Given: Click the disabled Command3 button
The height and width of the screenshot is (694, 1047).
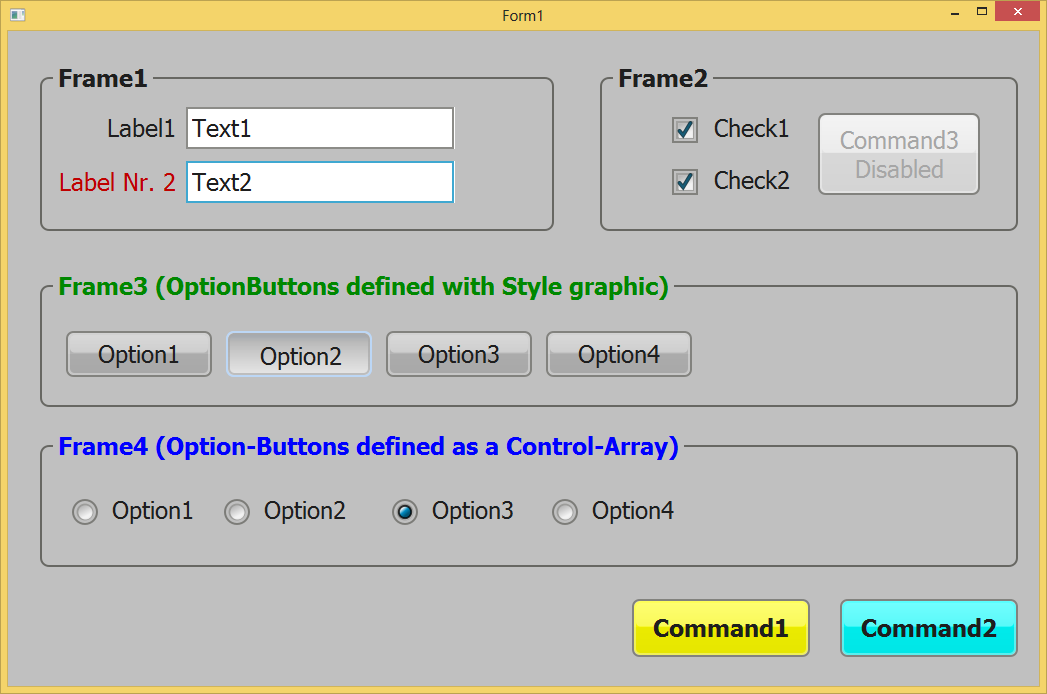Looking at the screenshot, I should point(898,154).
